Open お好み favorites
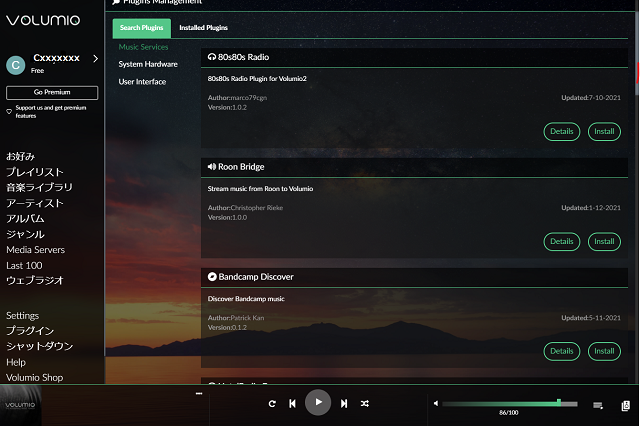640x426 pixels. click(x=20, y=157)
